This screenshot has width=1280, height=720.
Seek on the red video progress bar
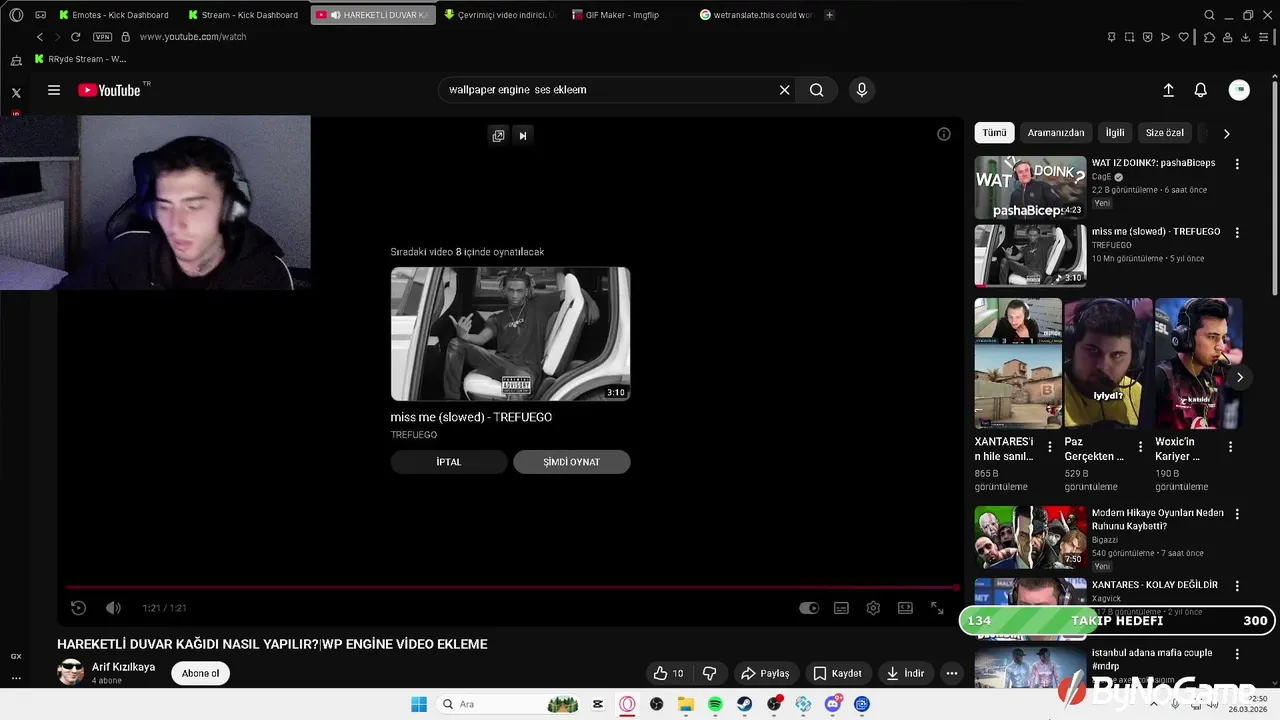coord(510,587)
